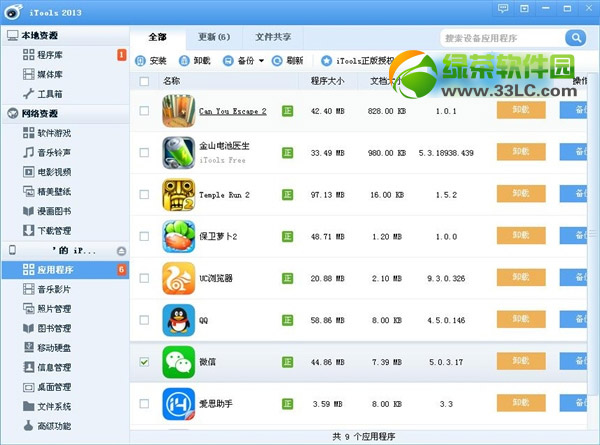Uncheck the 微信 row checkbox
This screenshot has height=445, width=600.
pos(144,362)
